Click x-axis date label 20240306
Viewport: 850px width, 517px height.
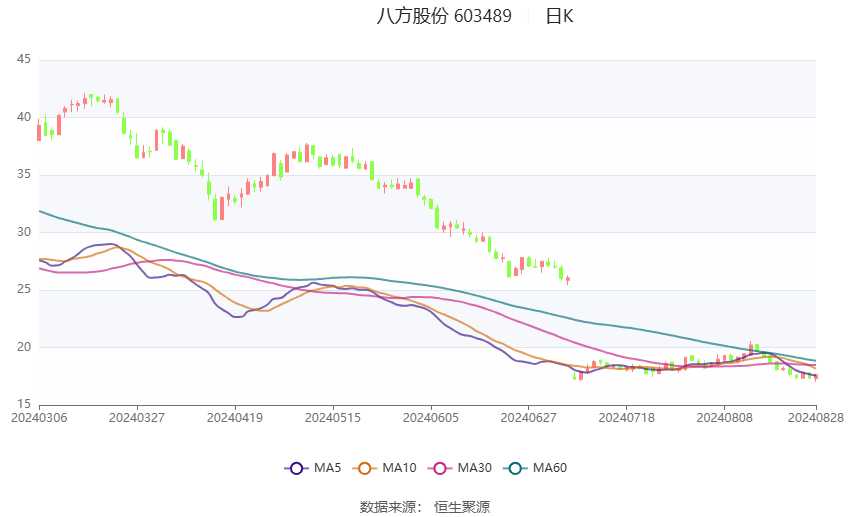(x=39, y=418)
